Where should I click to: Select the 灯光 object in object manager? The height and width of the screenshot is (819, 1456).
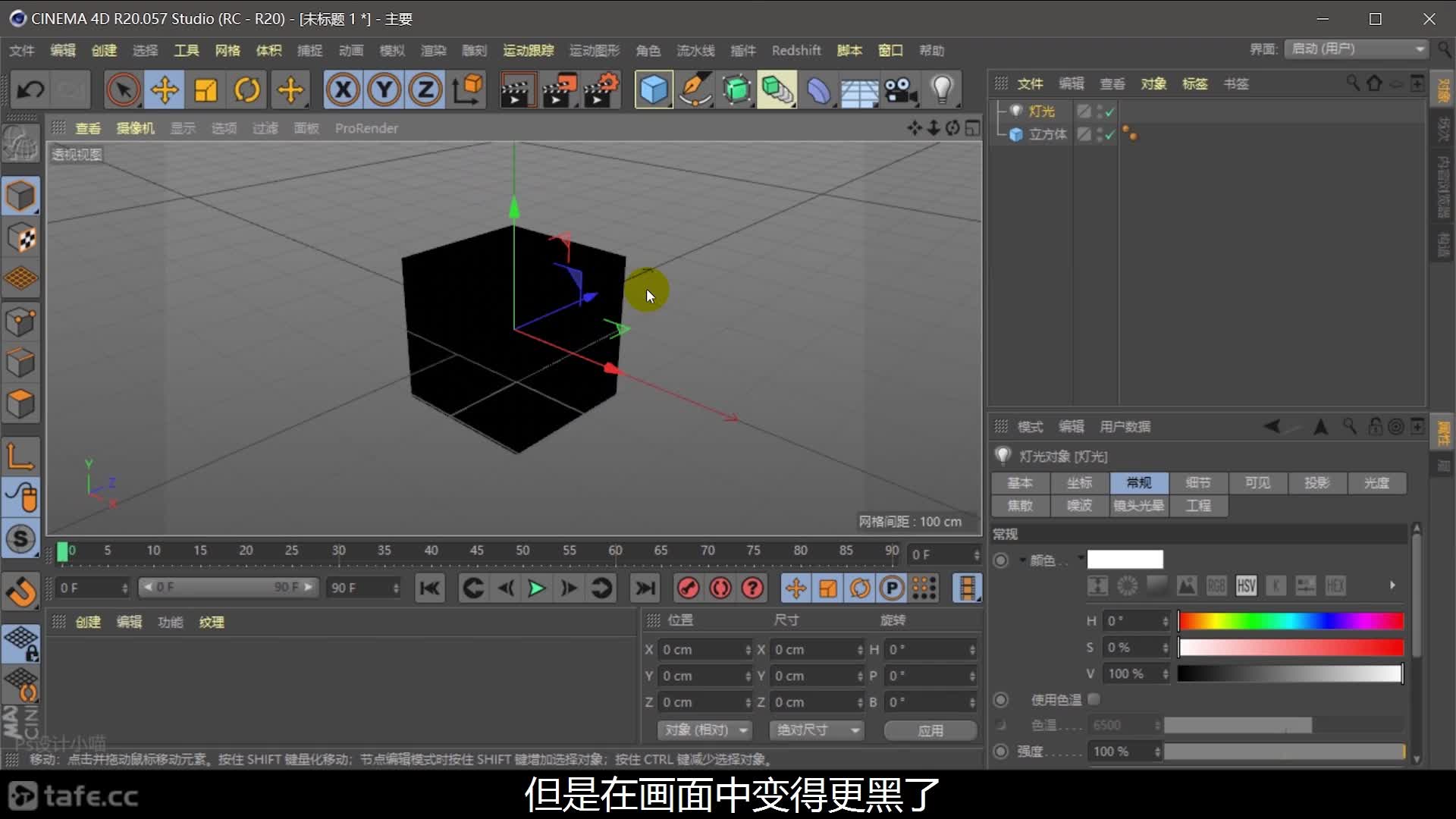(x=1041, y=111)
